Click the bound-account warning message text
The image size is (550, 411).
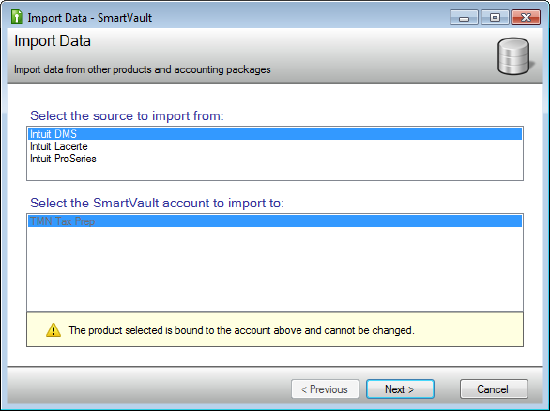tap(241, 330)
